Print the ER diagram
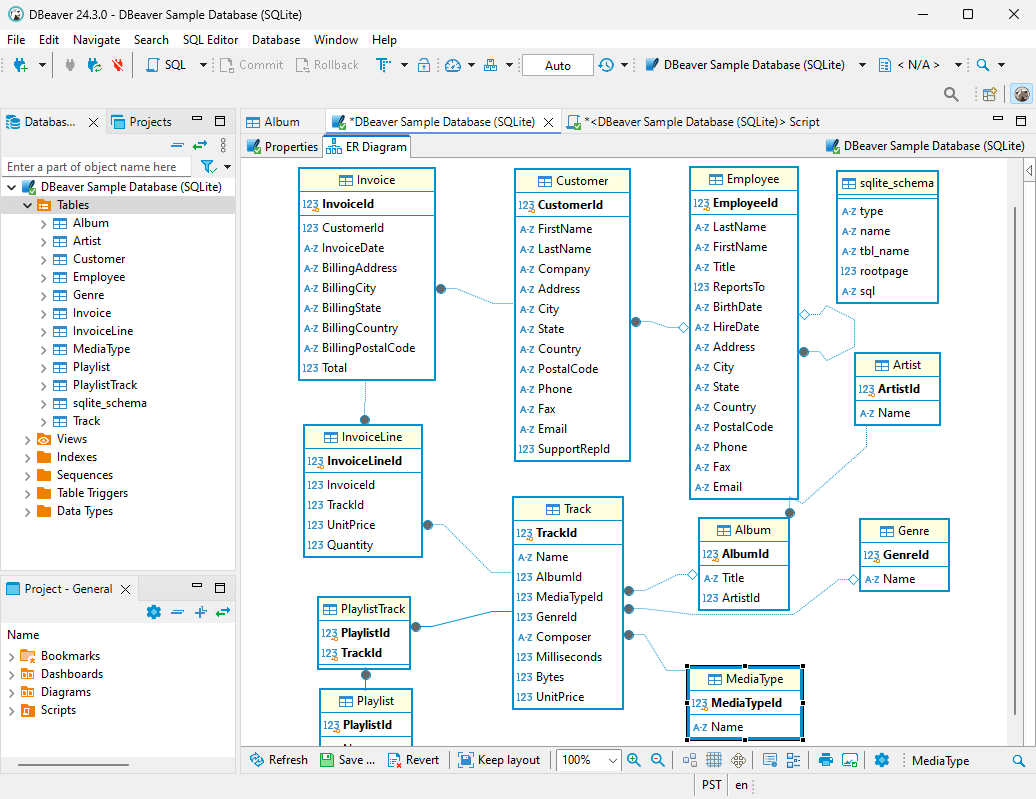 tap(826, 760)
